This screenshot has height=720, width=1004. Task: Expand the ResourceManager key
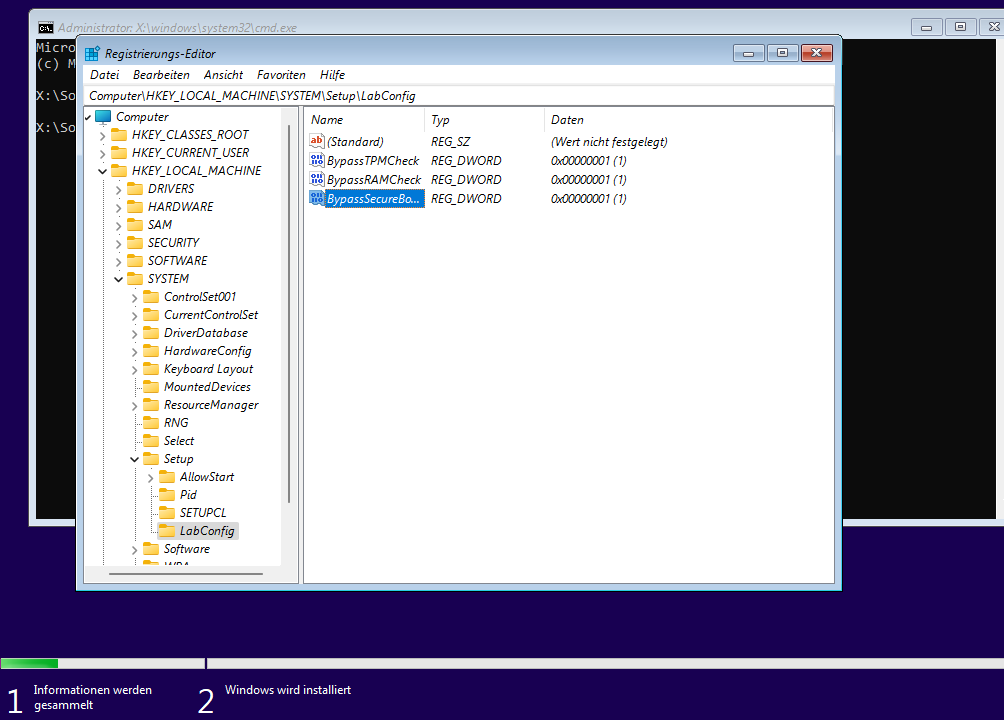pos(134,406)
